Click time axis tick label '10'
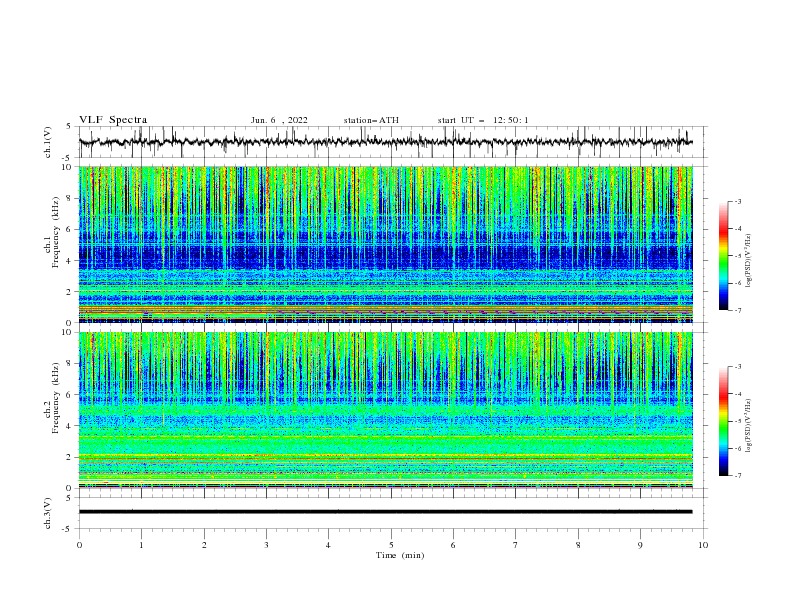The width and height of the screenshot is (792, 612). pos(703,545)
